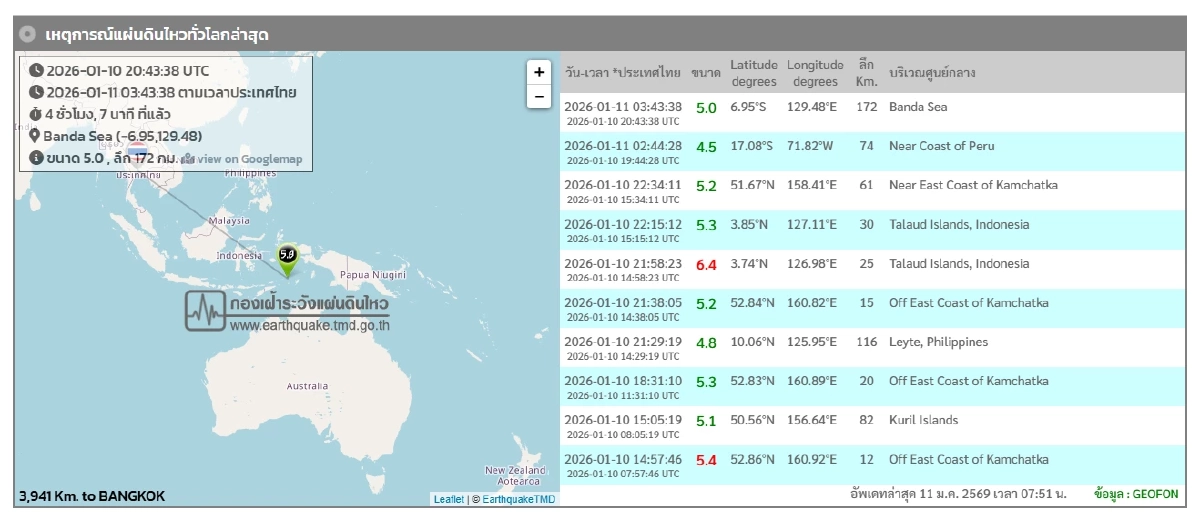1200x521 pixels.
Task: Zoom out on the earthquake map
Action: [539, 96]
